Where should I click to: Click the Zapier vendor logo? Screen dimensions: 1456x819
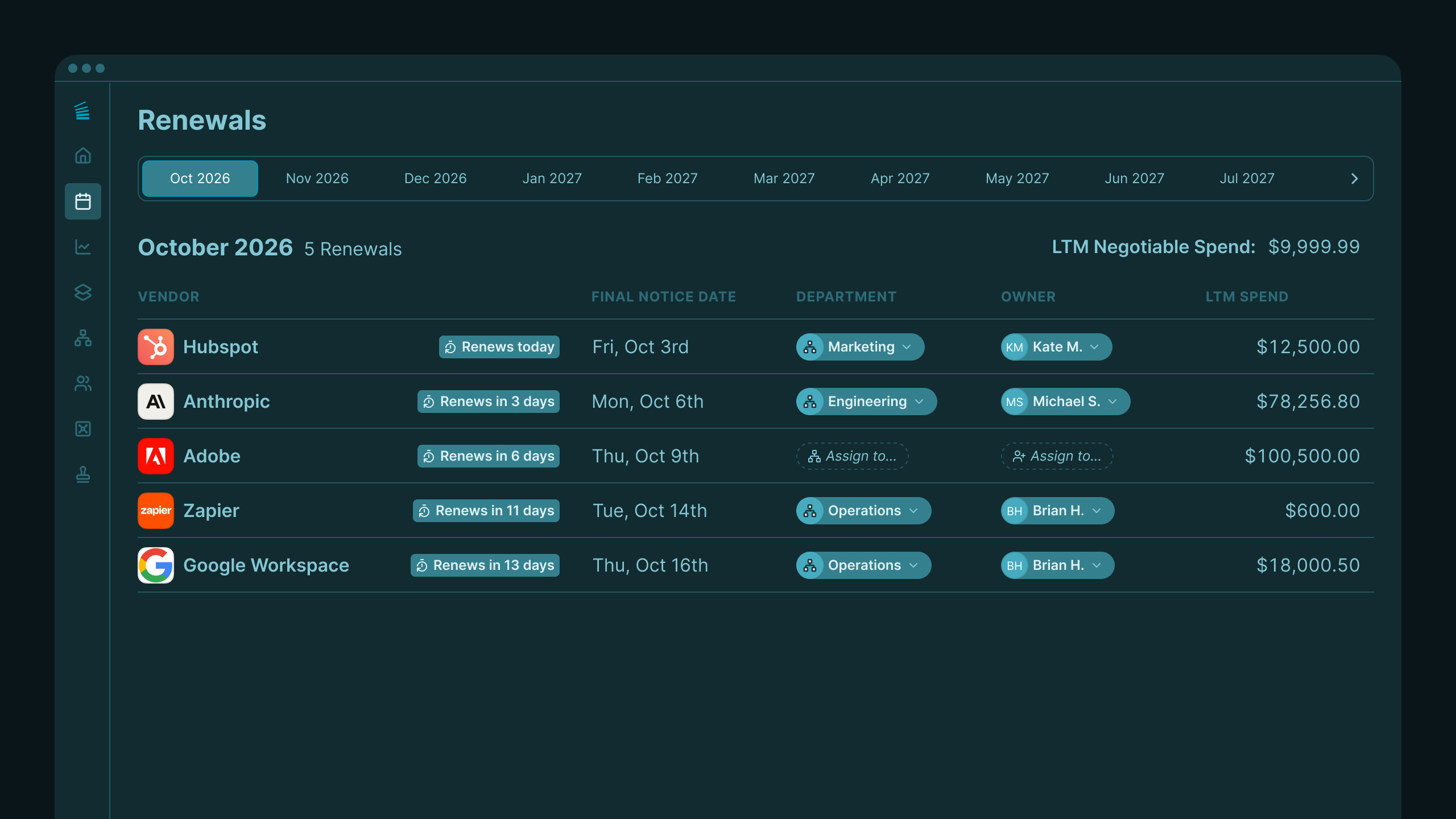coord(156,511)
